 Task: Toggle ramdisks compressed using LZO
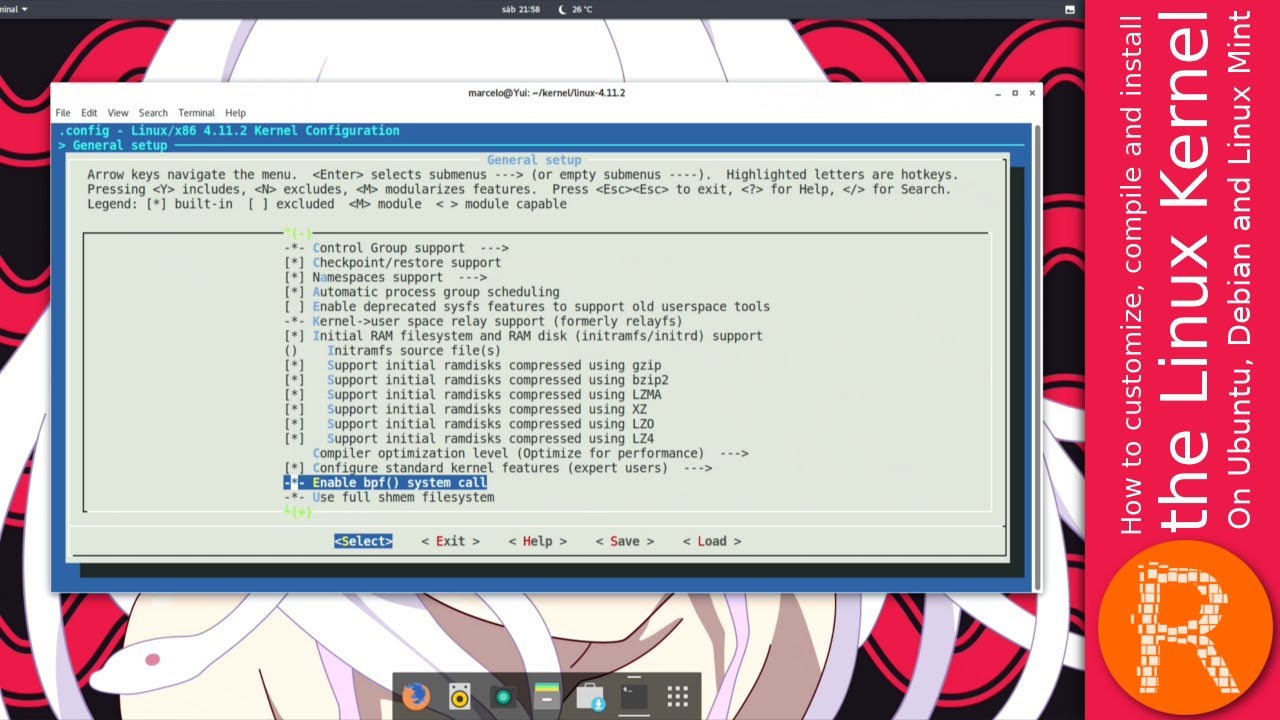click(x=469, y=424)
